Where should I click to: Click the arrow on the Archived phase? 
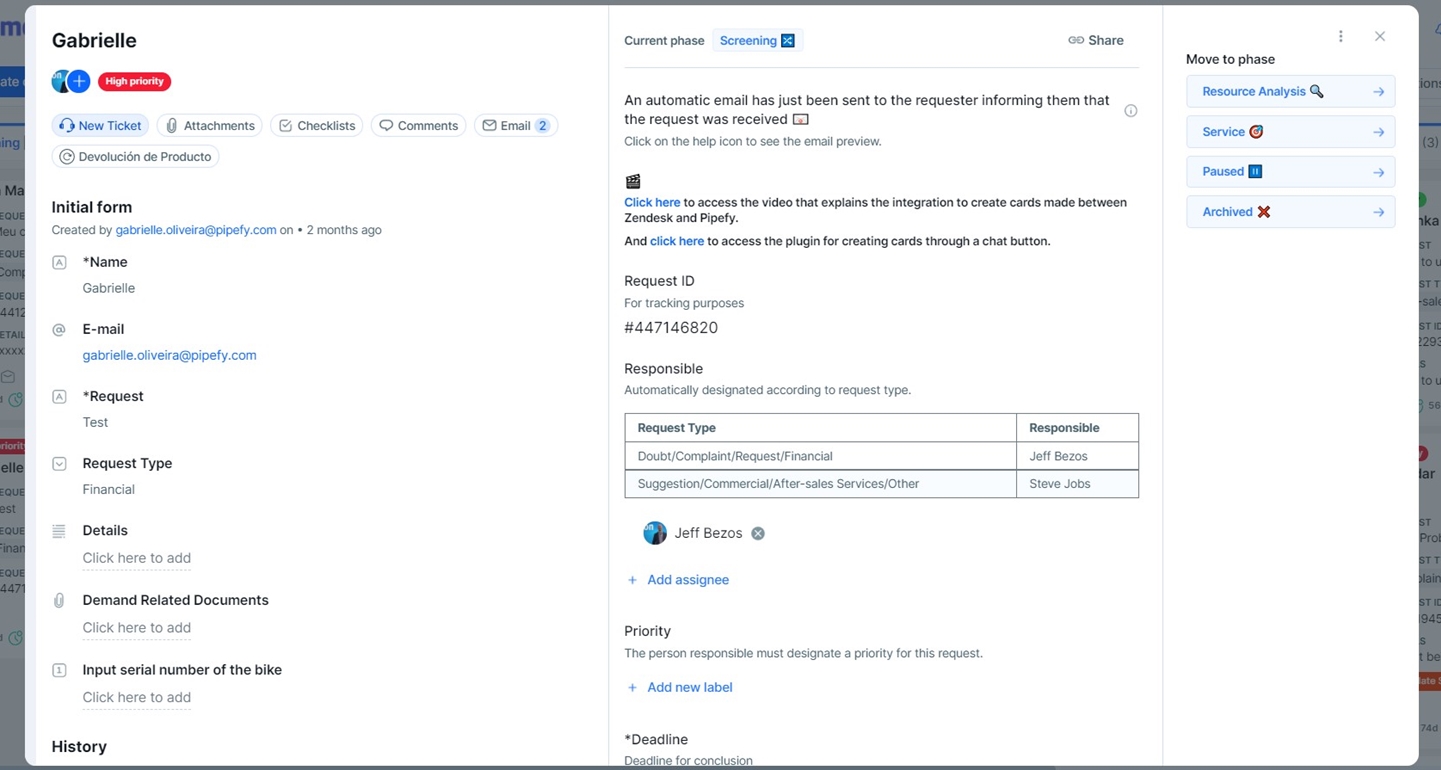click(1378, 212)
